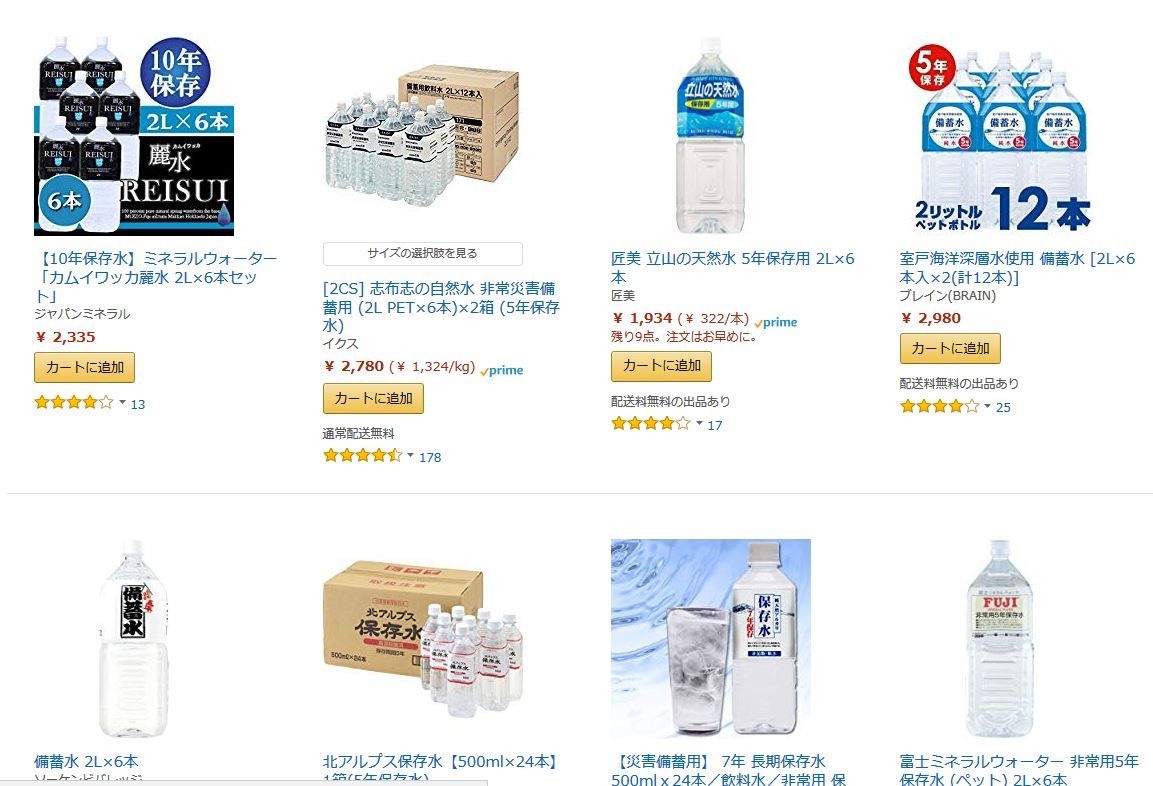Image resolution: width=1153 pixels, height=786 pixels.
Task: Click the 7年保存水 glass and bottle image
Action: pos(711,638)
